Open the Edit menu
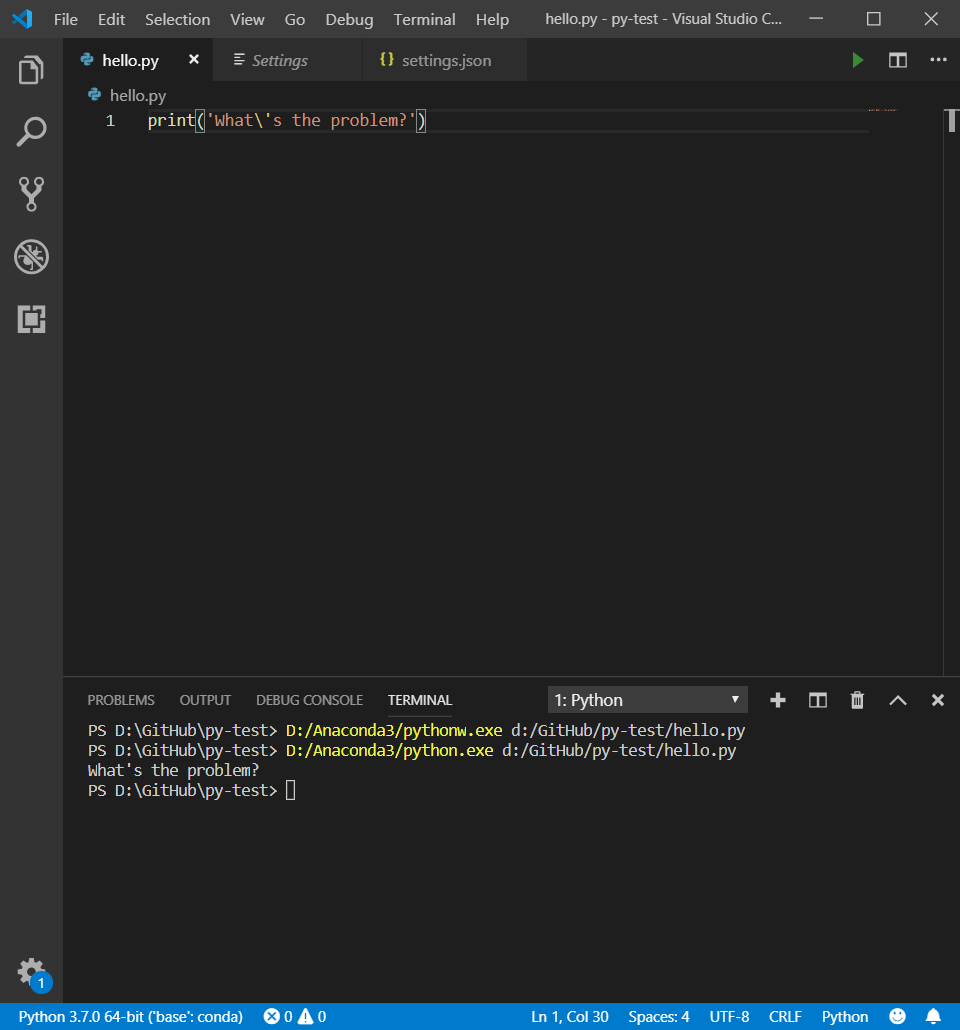The width and height of the screenshot is (960, 1030). click(x=111, y=20)
